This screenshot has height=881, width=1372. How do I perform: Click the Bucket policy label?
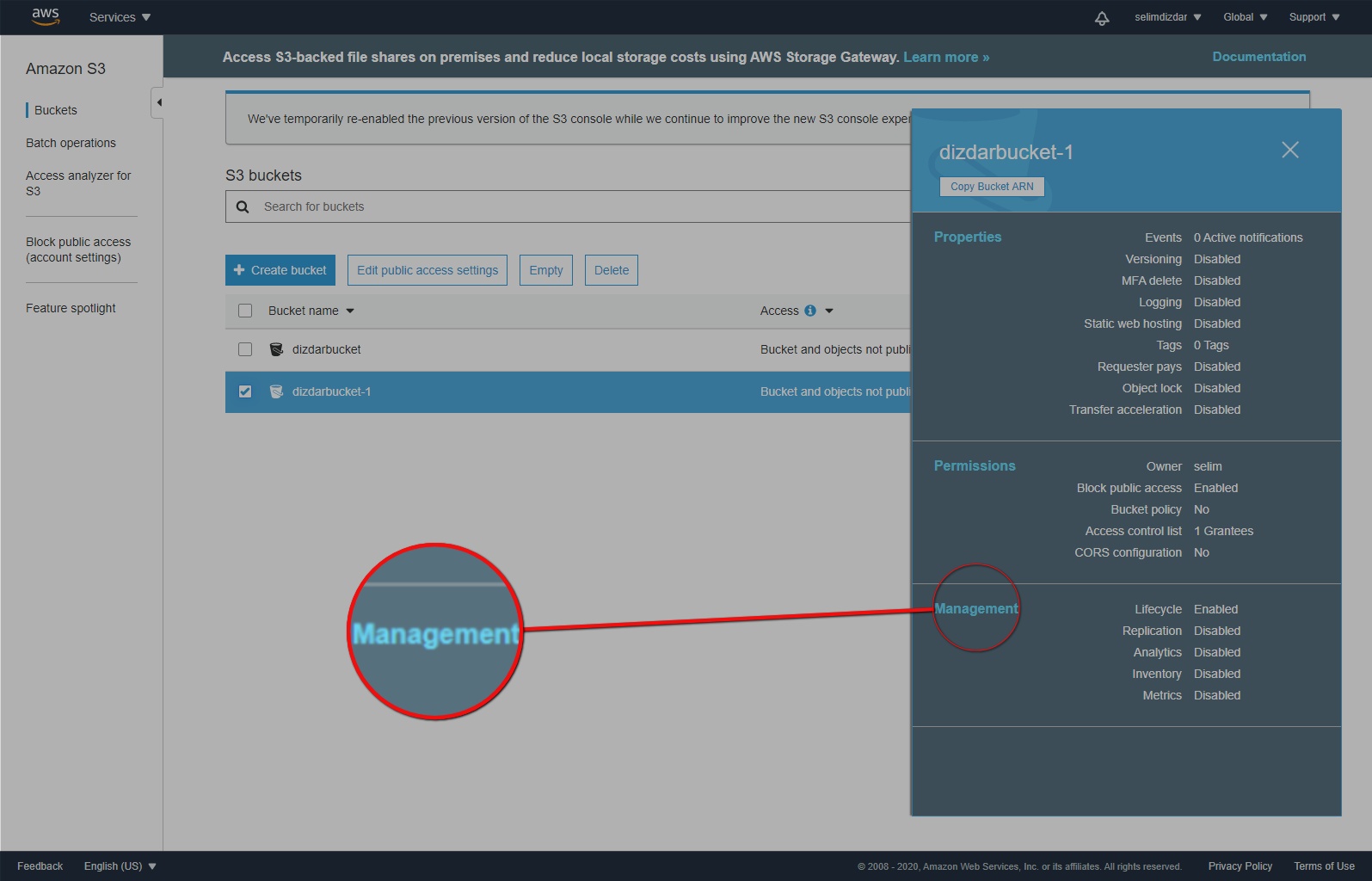pyautogui.click(x=1146, y=509)
